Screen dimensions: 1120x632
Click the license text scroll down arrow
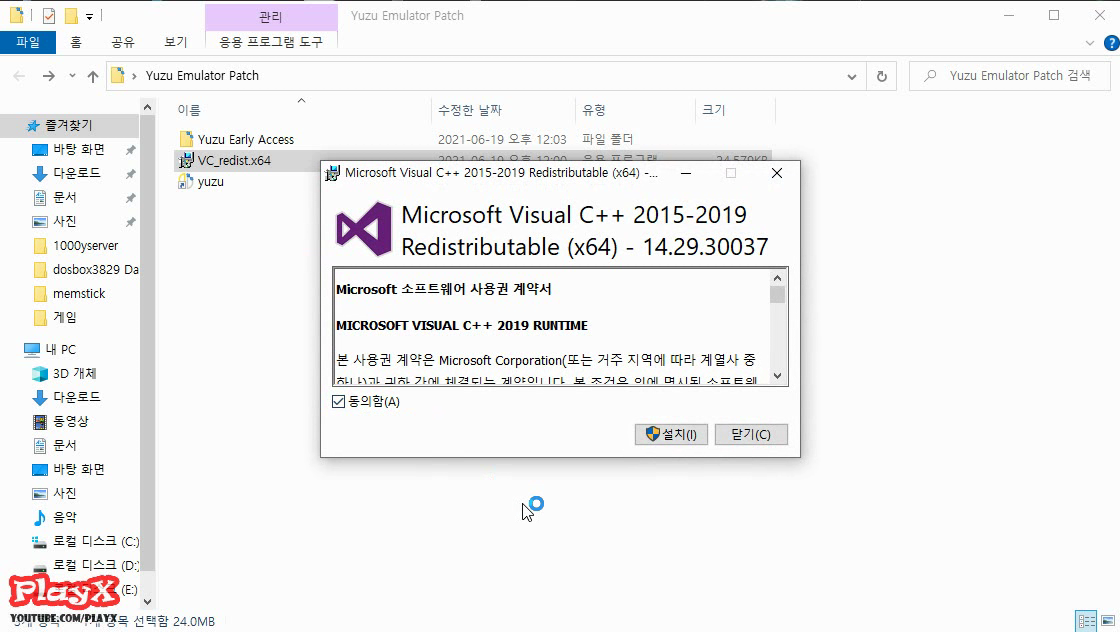pyautogui.click(x=777, y=376)
